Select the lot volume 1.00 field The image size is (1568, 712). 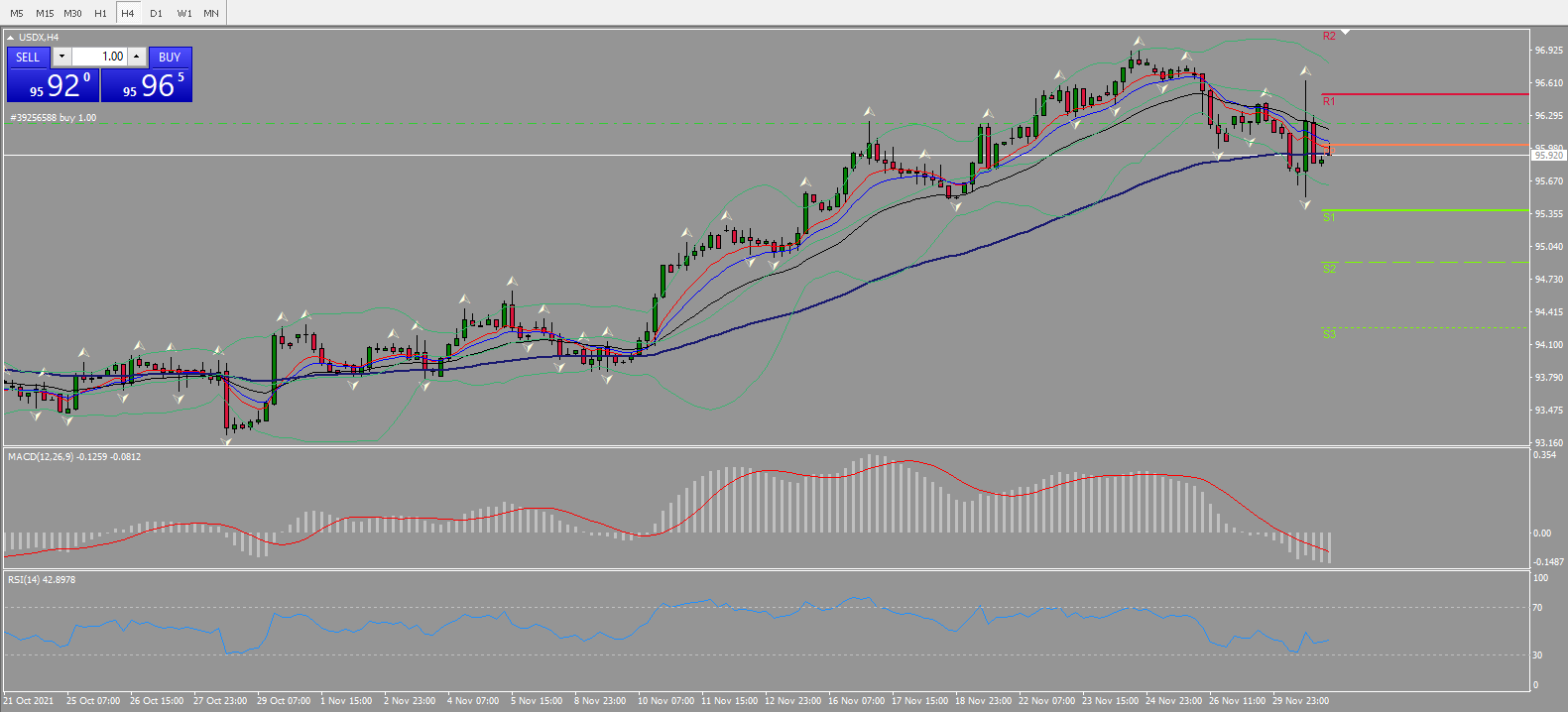99,57
